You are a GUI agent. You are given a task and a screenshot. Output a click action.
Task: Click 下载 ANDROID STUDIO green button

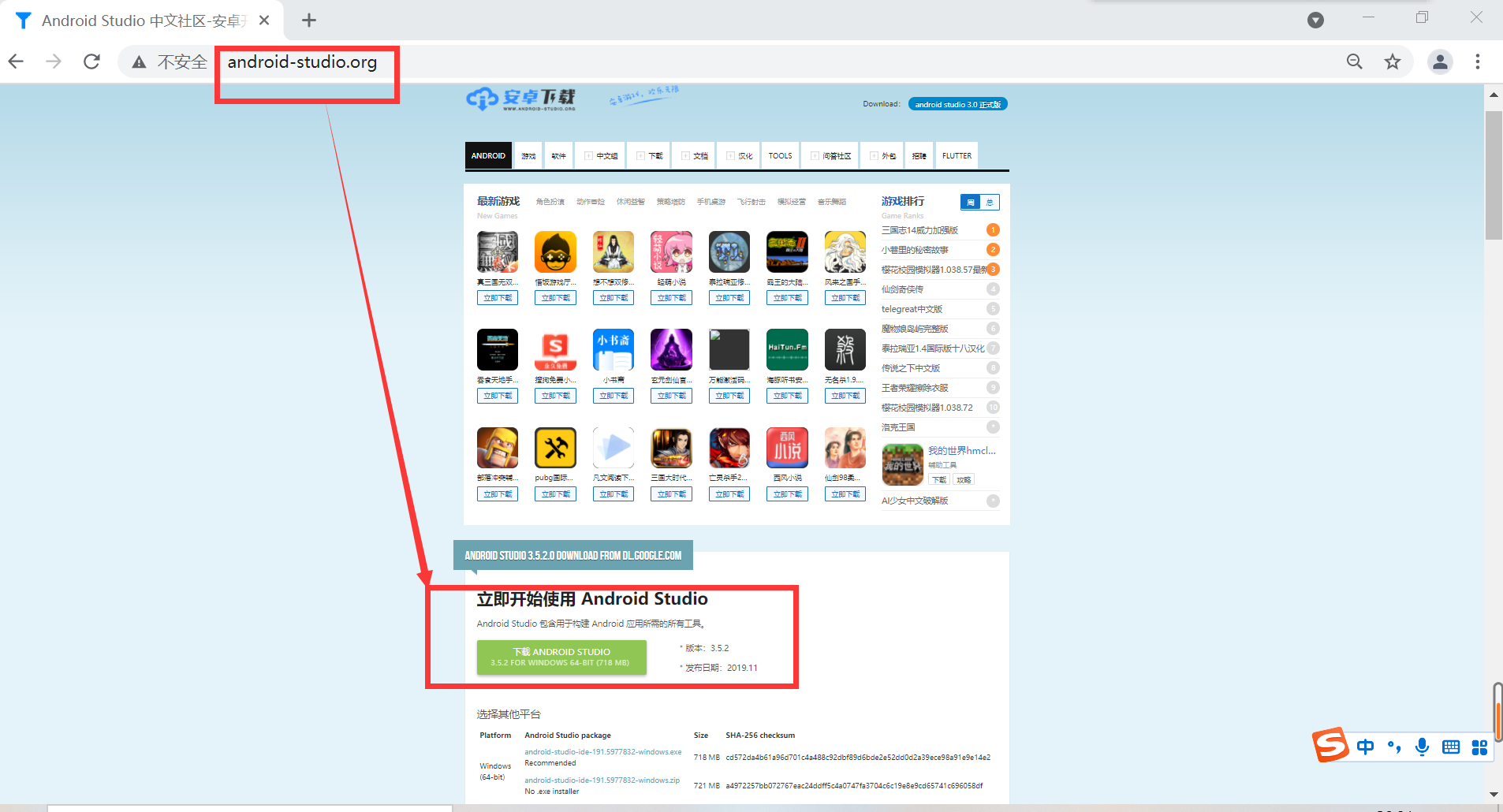[x=561, y=657]
